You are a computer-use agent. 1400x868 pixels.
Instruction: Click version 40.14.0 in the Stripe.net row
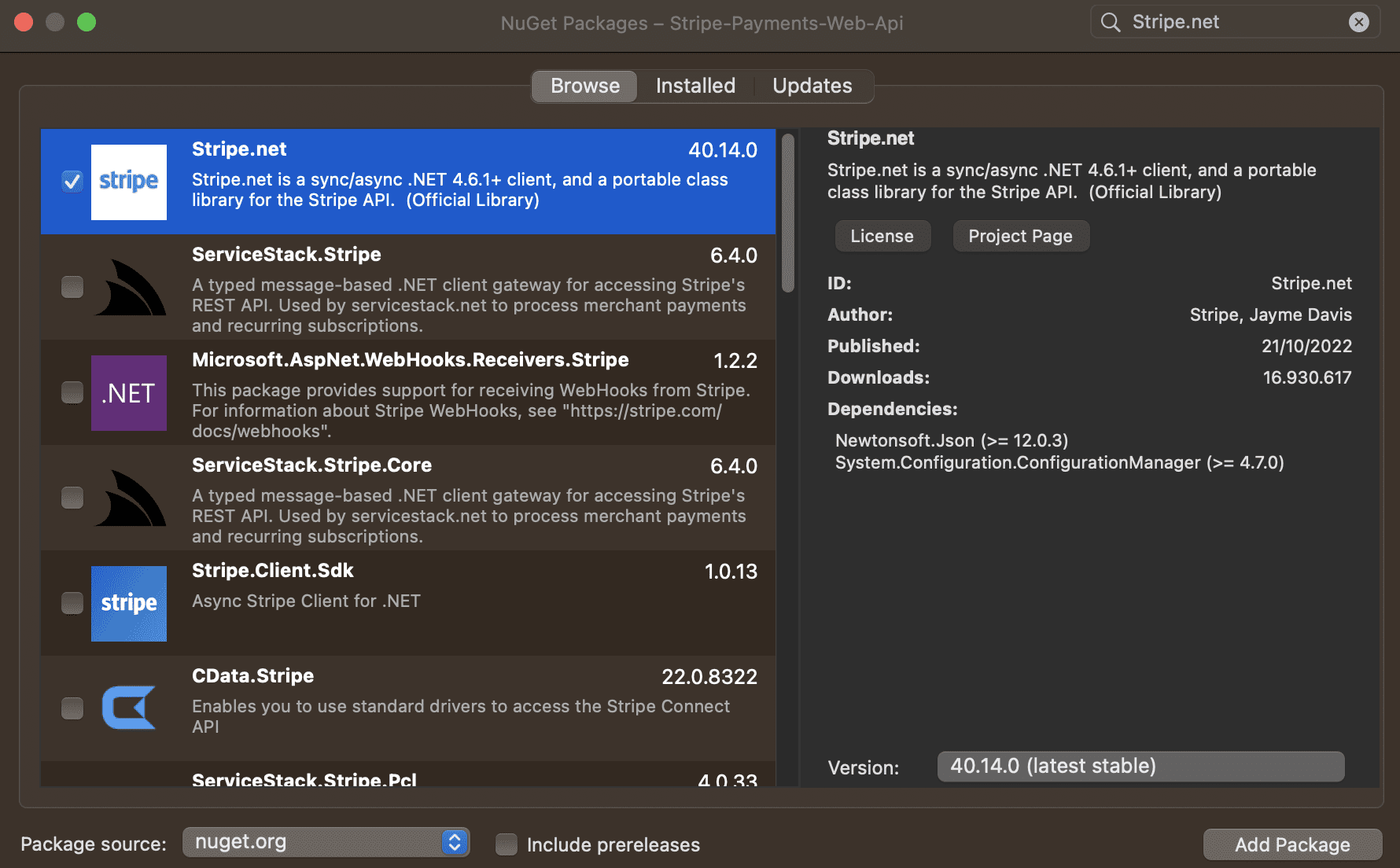click(723, 150)
